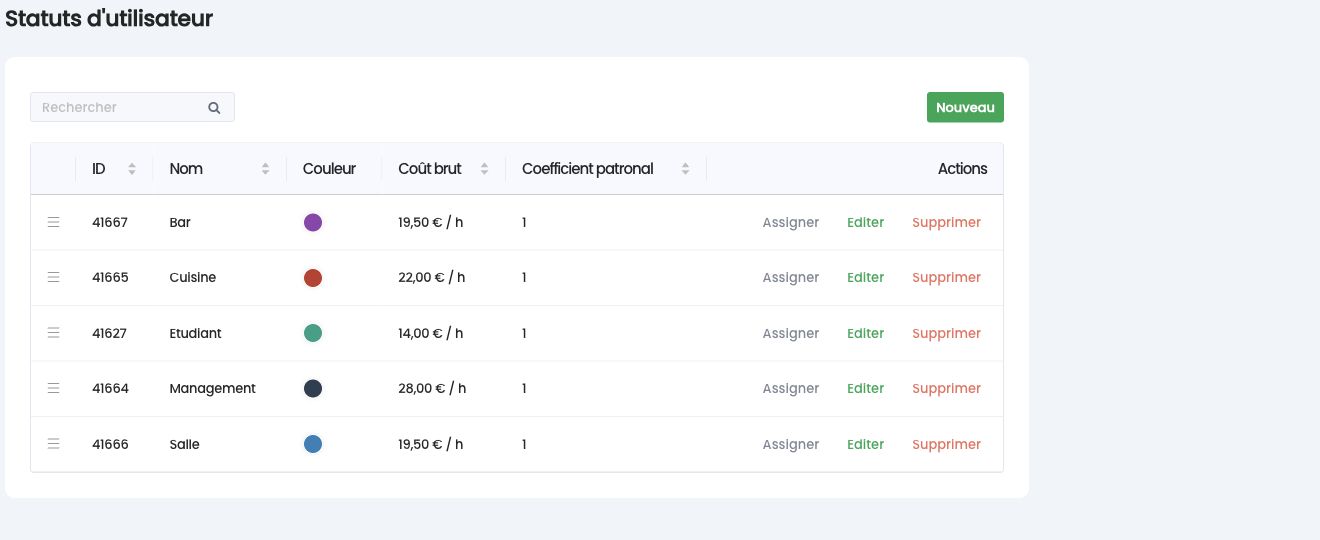Click the name cell Etudiant
This screenshot has width=1320, height=540.
pyautogui.click(x=196, y=333)
